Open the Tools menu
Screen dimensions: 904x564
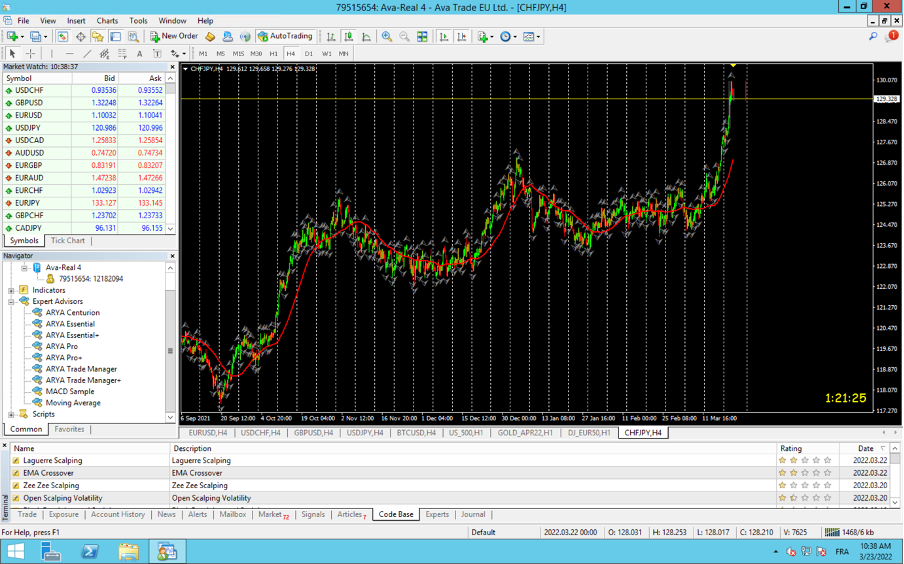[138, 21]
